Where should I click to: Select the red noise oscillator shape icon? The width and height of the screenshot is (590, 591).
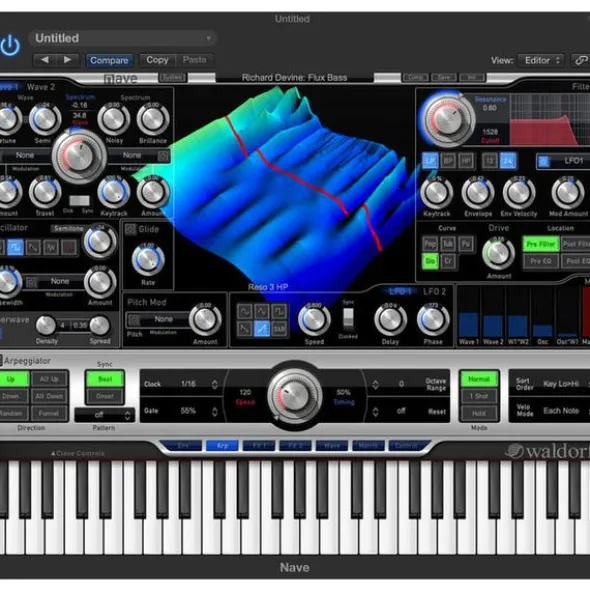click(69, 247)
